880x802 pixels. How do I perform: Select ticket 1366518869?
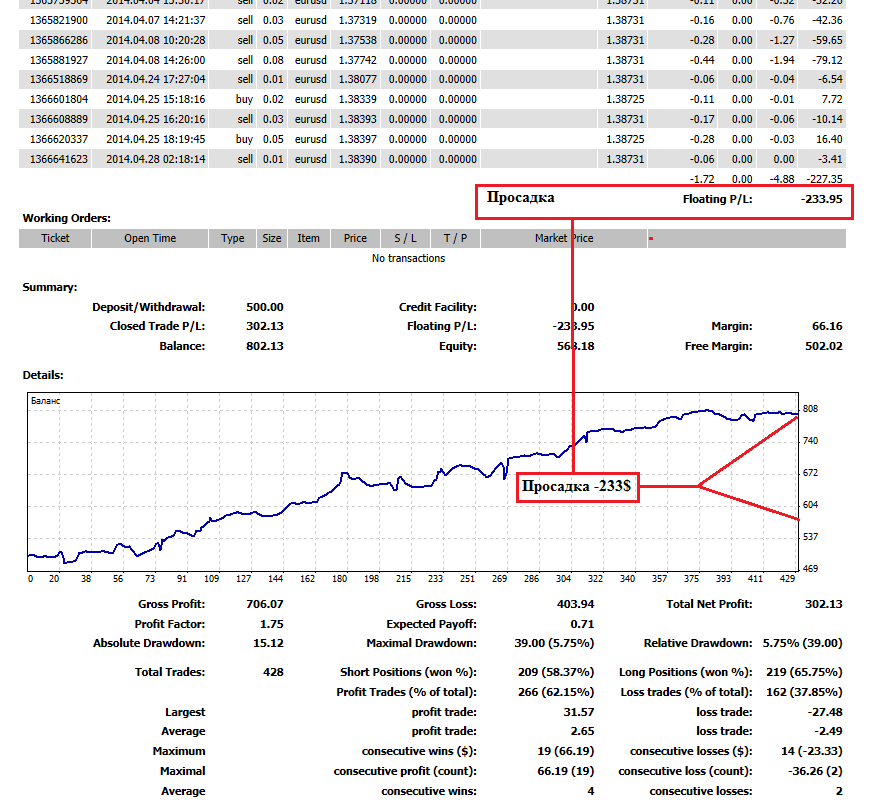tap(59, 79)
